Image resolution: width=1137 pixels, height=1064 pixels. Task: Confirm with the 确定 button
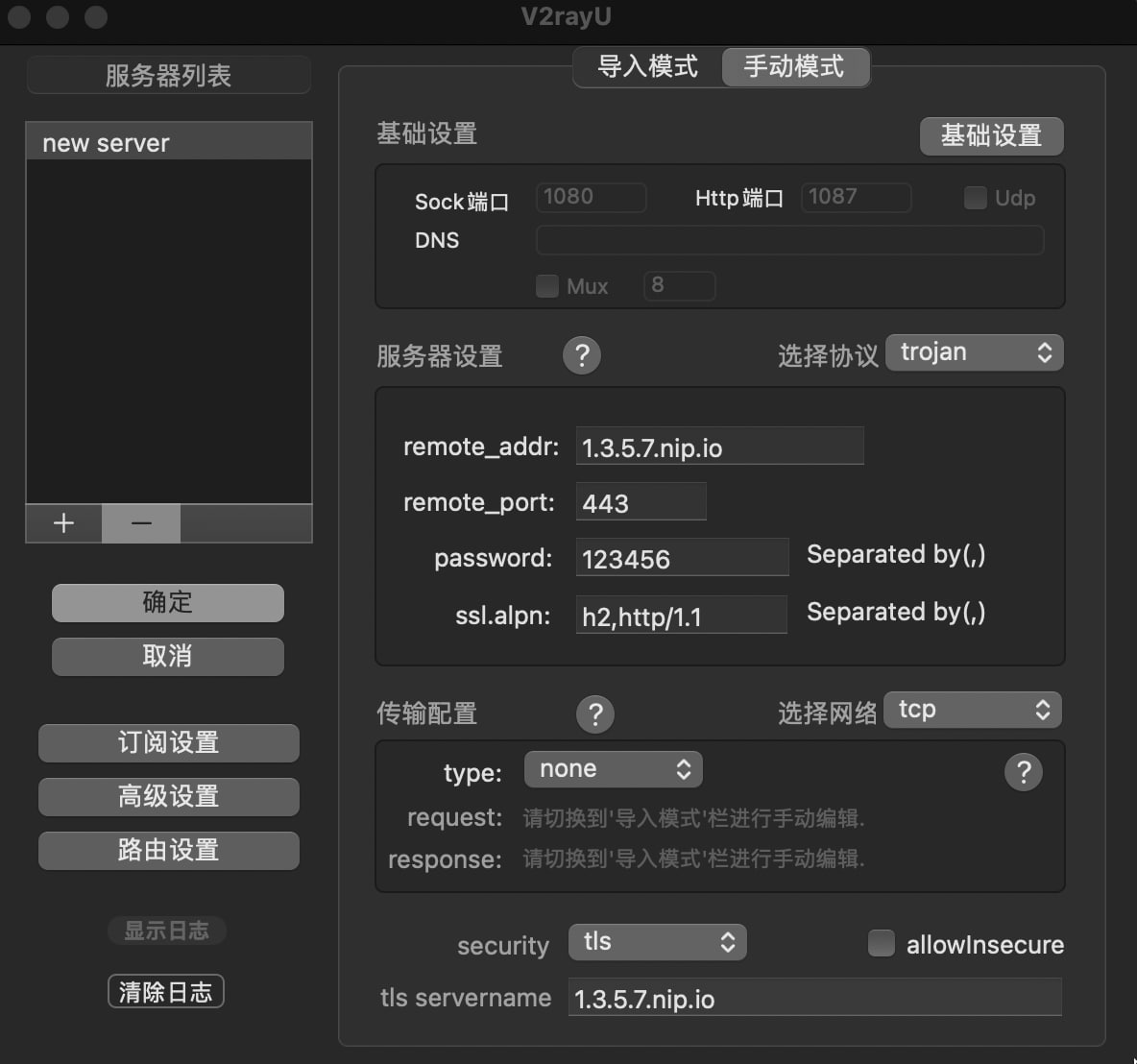(167, 602)
